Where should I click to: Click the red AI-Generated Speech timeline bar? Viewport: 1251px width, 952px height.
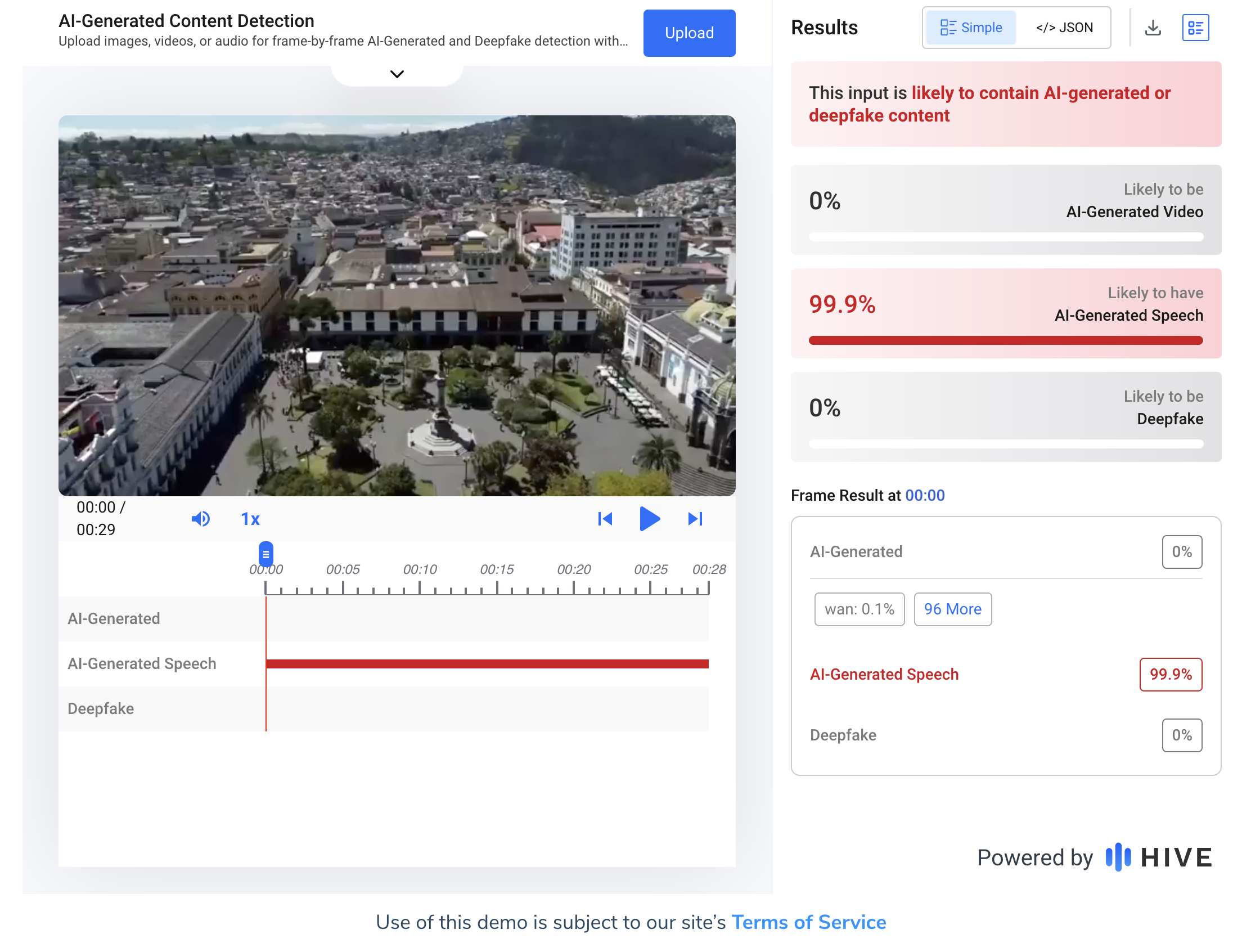click(x=487, y=663)
